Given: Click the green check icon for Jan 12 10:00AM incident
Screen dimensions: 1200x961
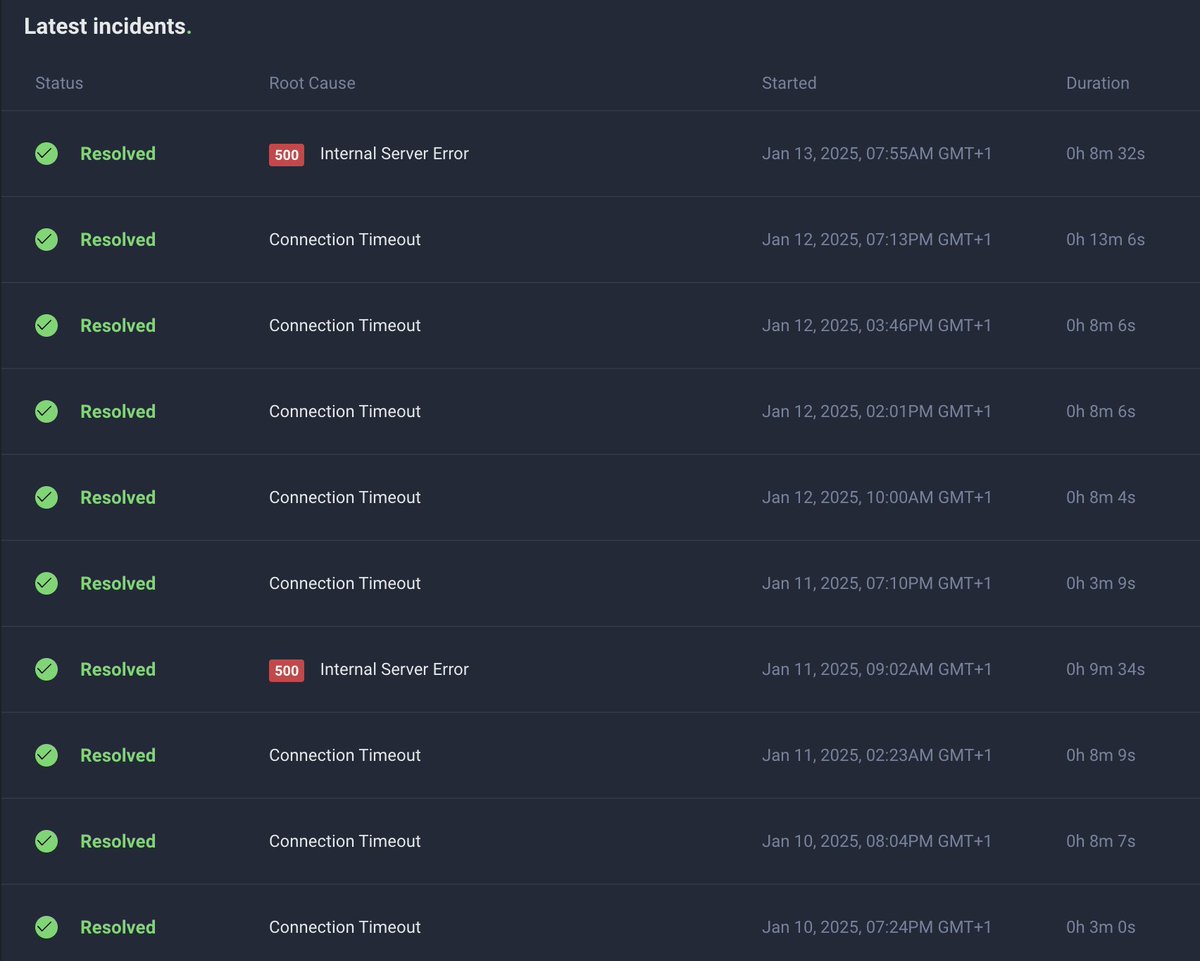Looking at the screenshot, I should pyautogui.click(x=46, y=497).
